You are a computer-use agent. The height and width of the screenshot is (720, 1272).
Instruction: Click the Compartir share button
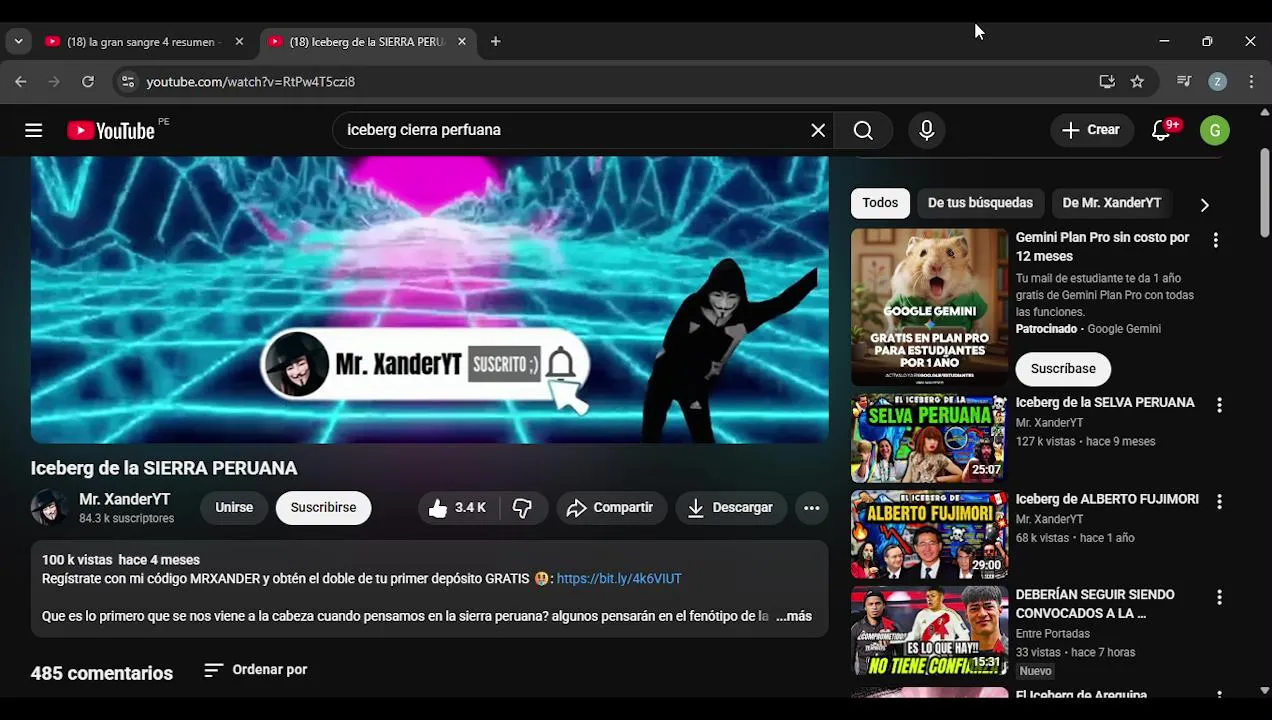[610, 508]
